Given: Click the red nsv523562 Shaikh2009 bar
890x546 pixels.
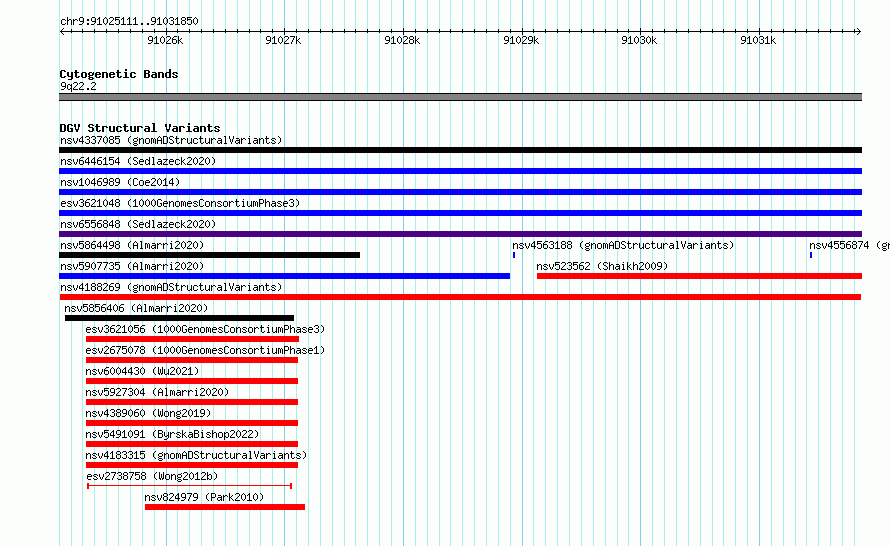Looking at the screenshot, I should tap(699, 276).
